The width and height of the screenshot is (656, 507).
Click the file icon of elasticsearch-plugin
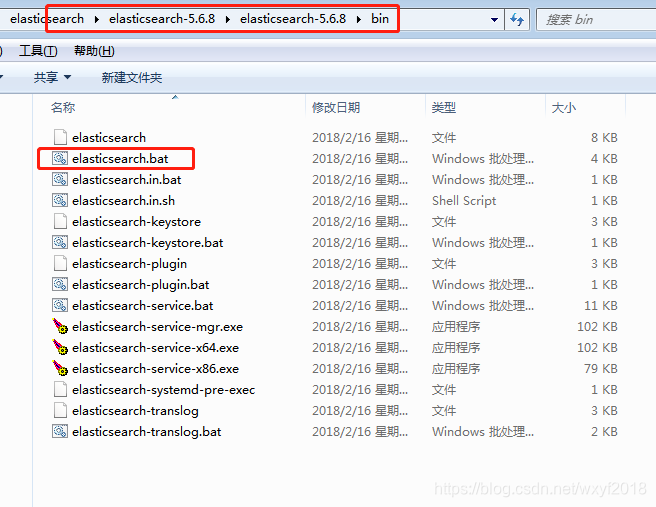60,263
